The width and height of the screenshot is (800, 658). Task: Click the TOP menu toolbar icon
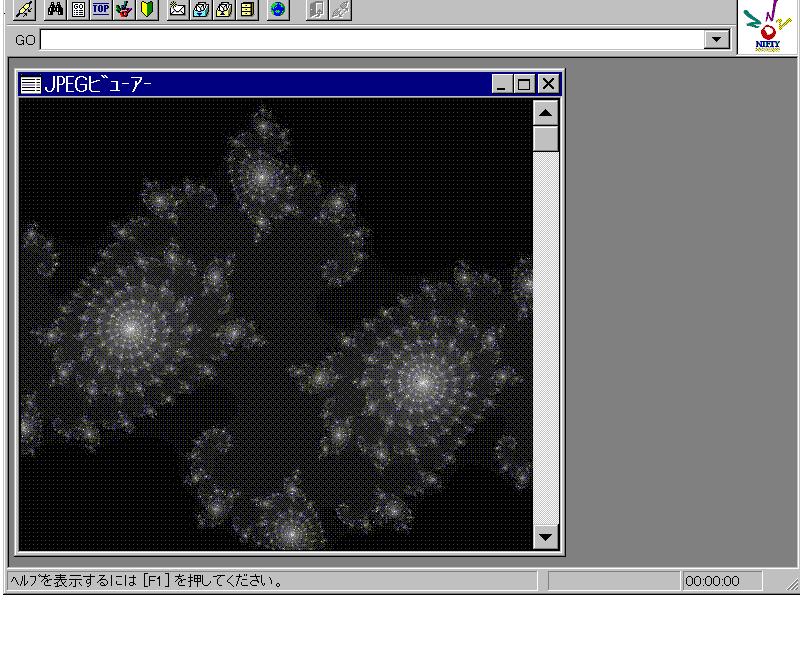(x=101, y=11)
